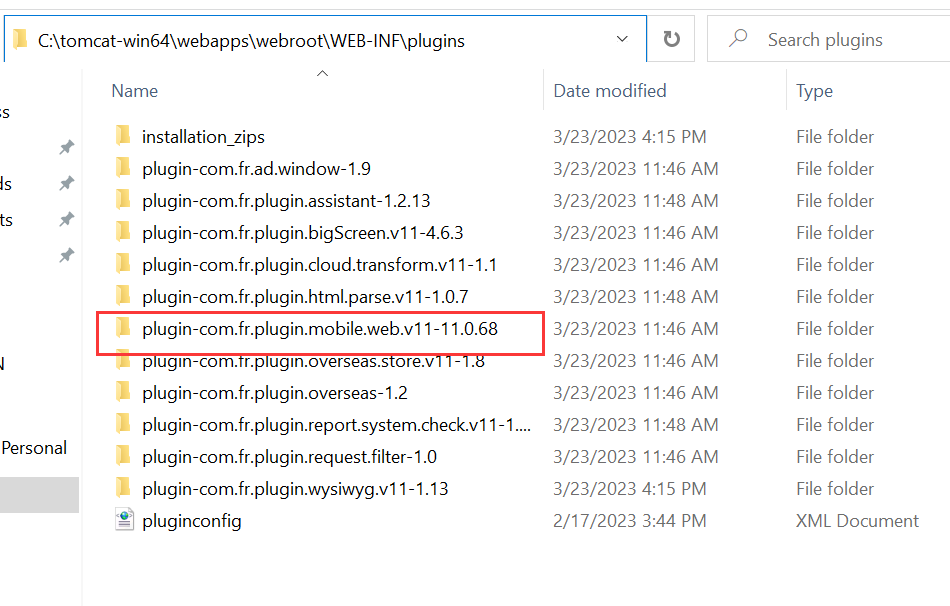950x606 pixels.
Task: Click the Search plugins field
Action: [x=828, y=39]
